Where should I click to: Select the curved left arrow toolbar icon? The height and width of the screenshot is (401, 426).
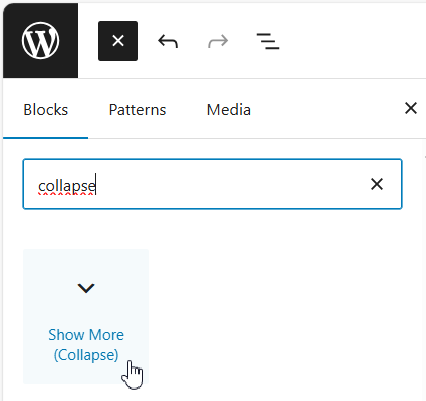click(x=168, y=41)
